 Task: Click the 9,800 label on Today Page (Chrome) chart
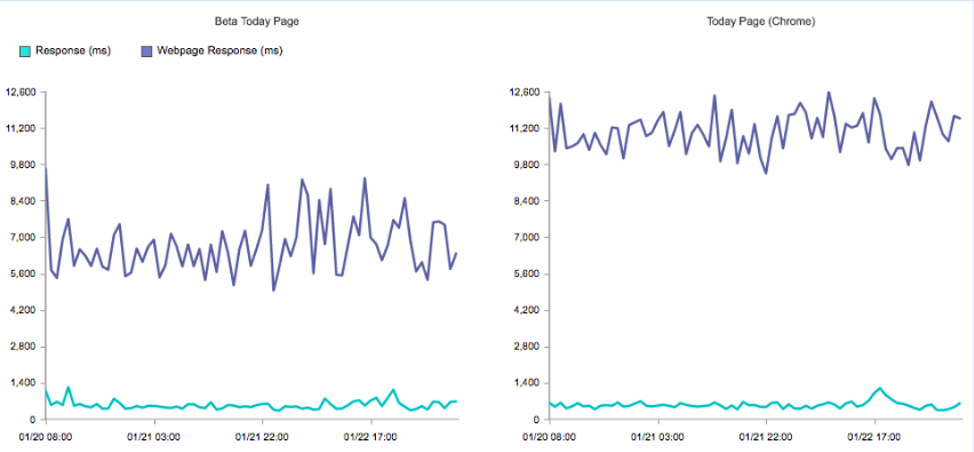526,165
